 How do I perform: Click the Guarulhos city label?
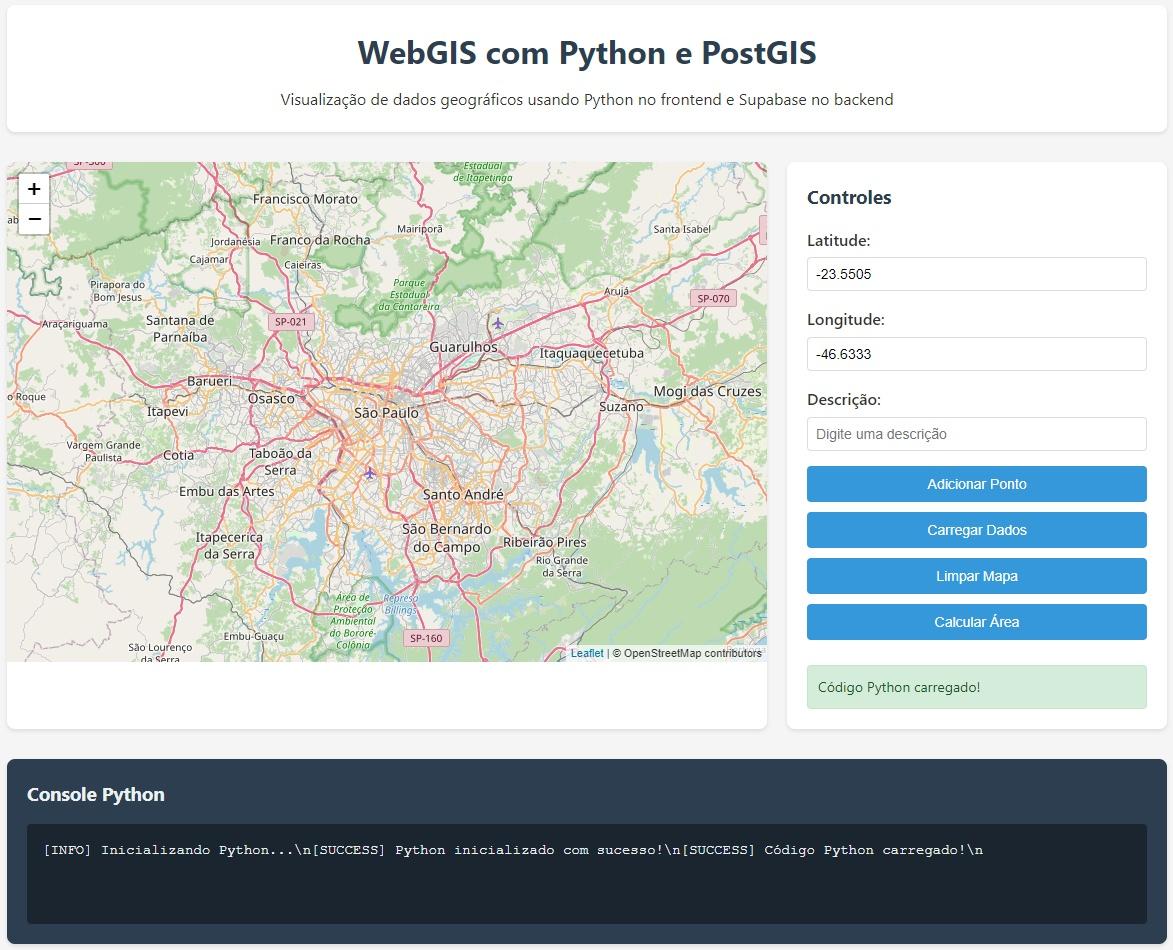coord(463,347)
